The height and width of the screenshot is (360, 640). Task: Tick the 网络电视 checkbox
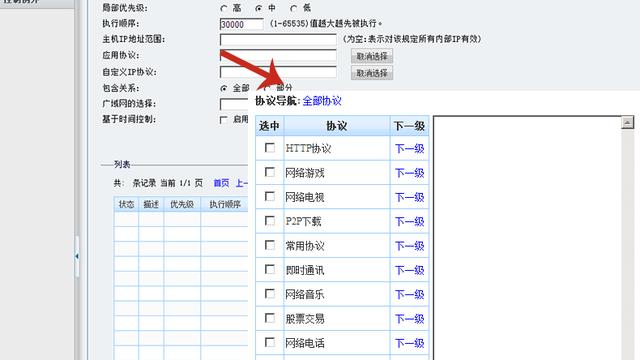pos(269,197)
